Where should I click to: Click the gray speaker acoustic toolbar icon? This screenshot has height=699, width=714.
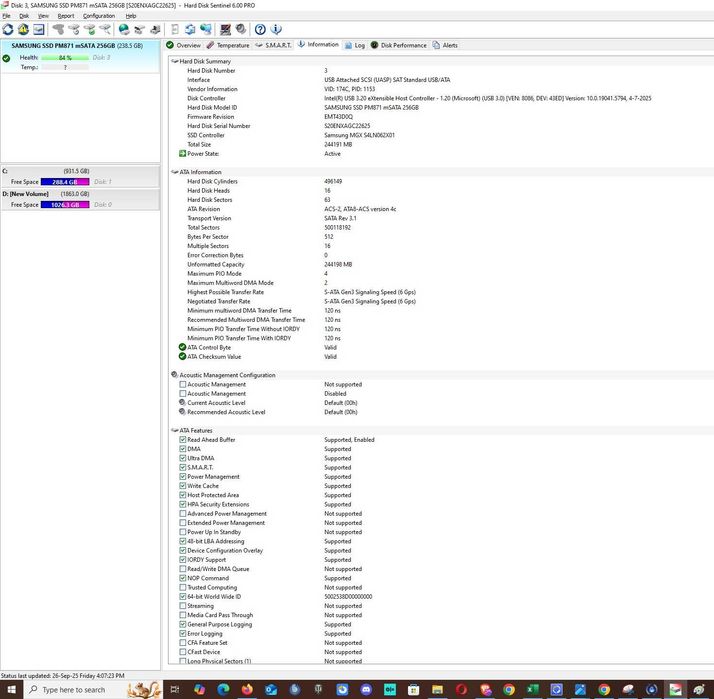tap(240, 30)
